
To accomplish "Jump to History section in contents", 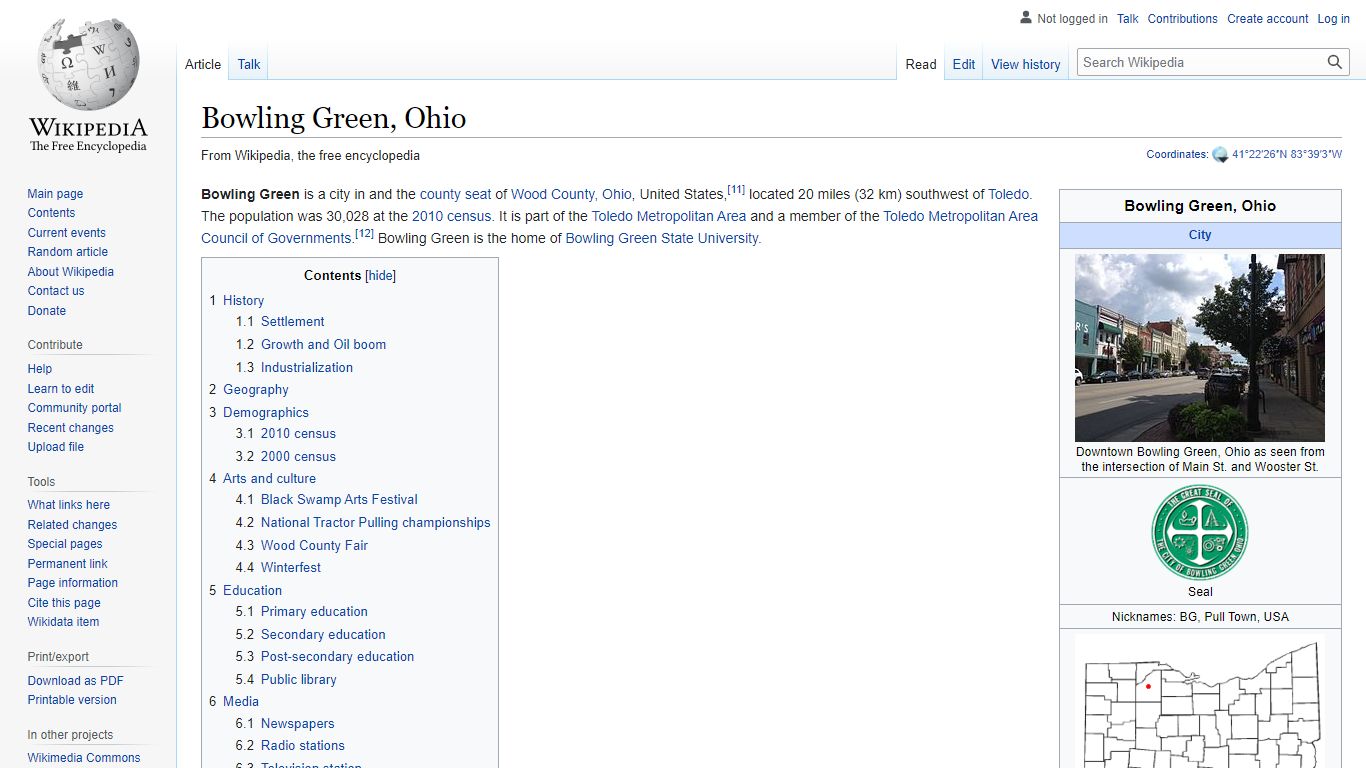I will click(x=243, y=300).
